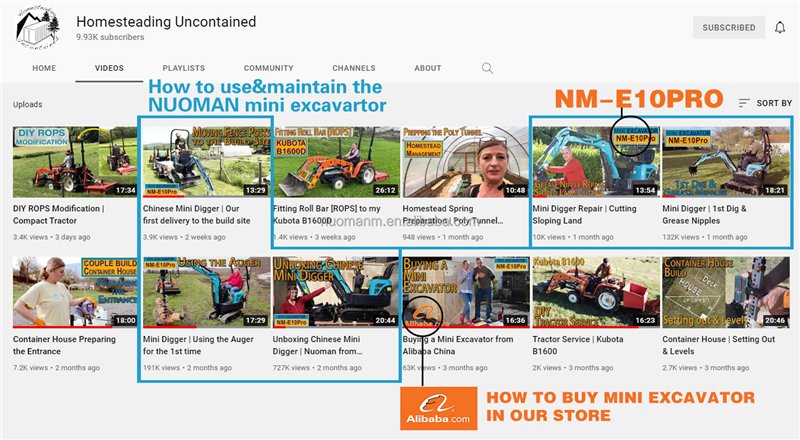Play Tractor Service Kubota B1600 thumbnail
Viewport: 800px width, 440px height.
pyautogui.click(x=595, y=292)
